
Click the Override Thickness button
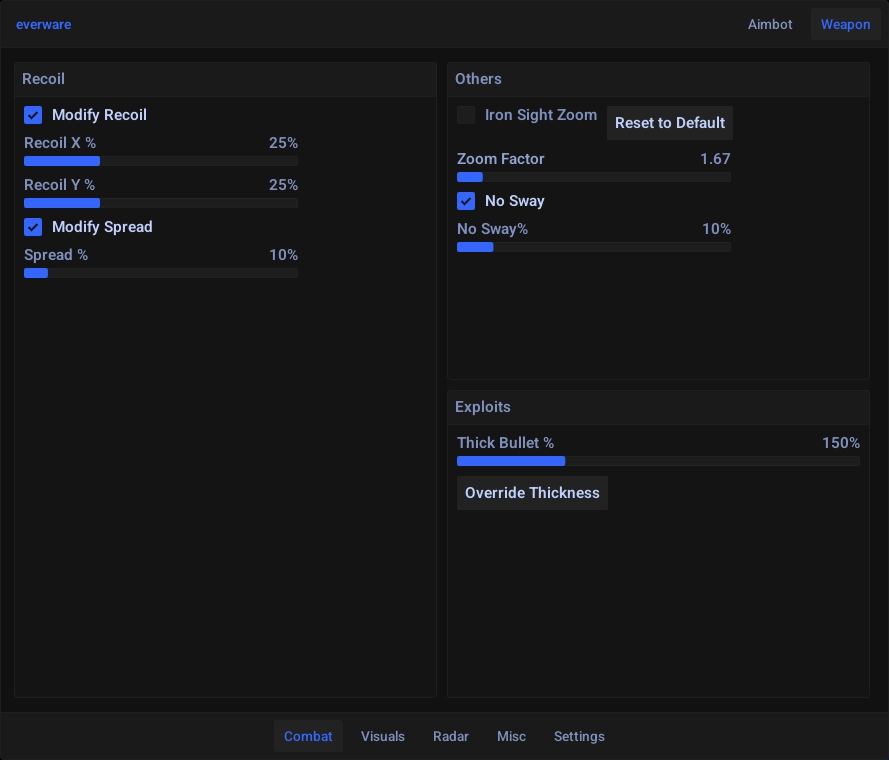point(532,493)
